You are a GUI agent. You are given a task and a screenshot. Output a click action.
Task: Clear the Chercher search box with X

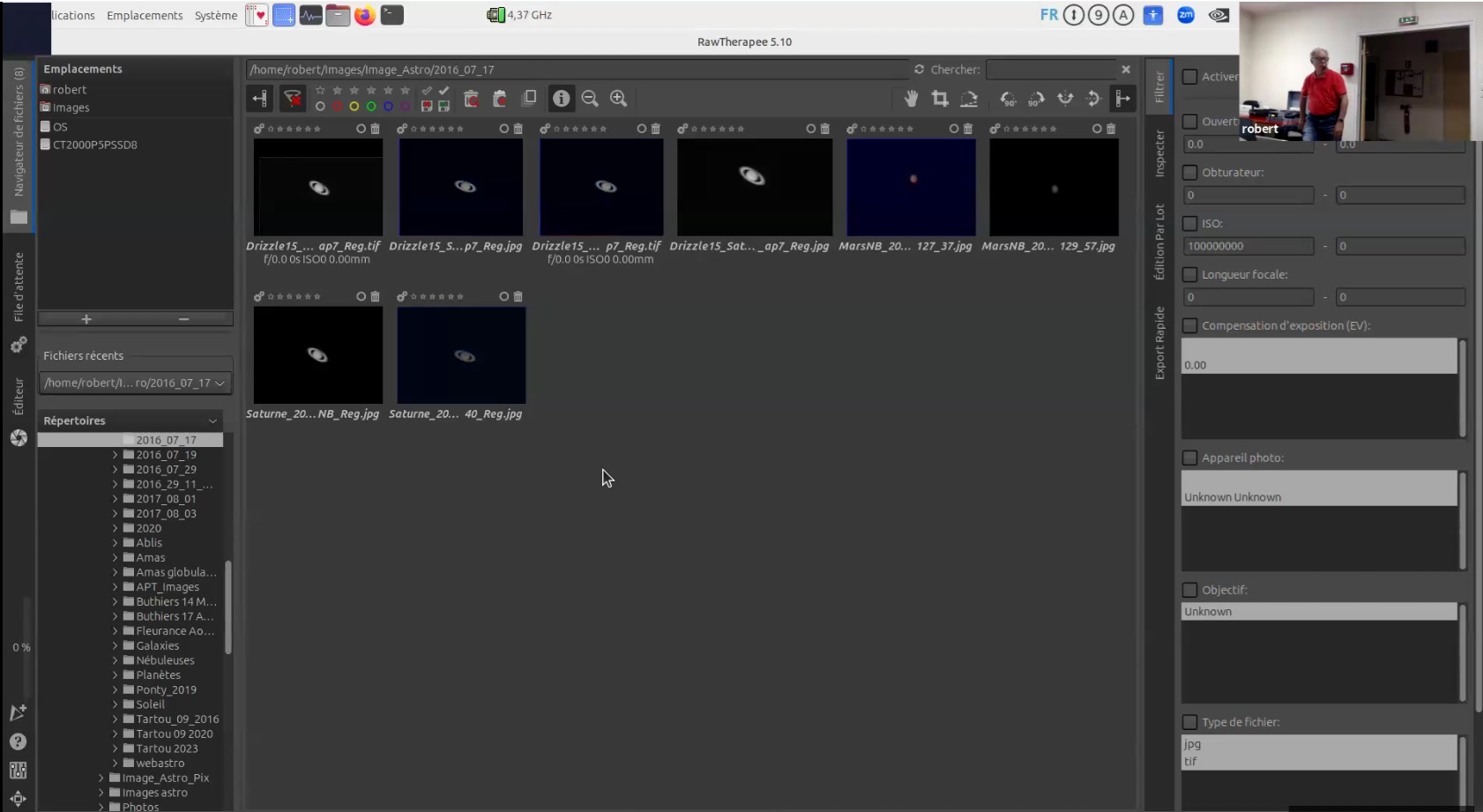pos(1126,69)
